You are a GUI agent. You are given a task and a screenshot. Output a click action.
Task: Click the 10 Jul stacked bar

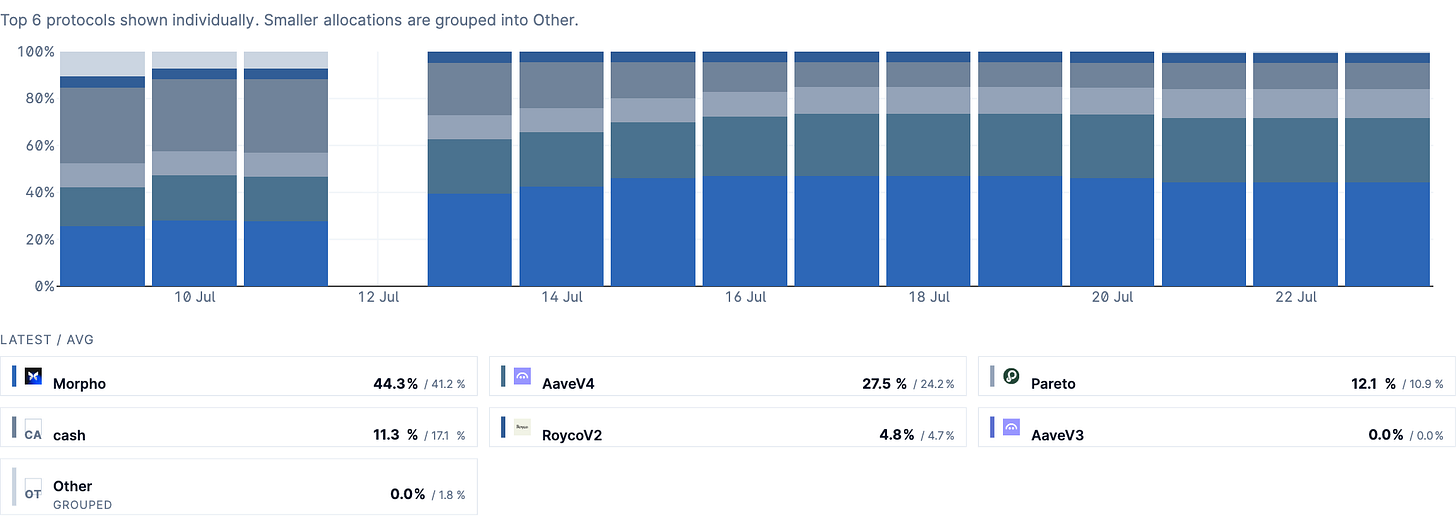click(x=194, y=169)
